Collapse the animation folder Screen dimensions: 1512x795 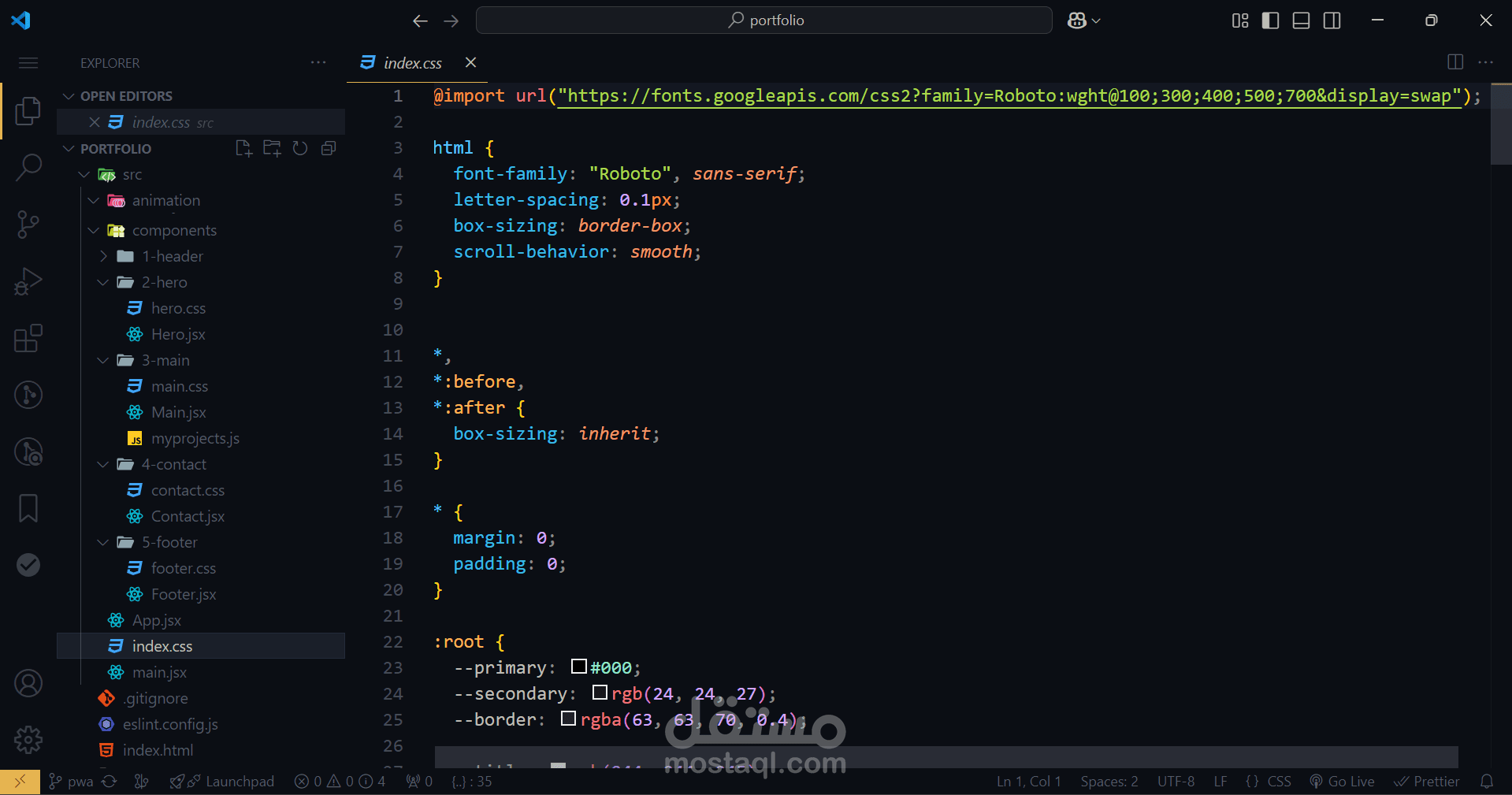click(94, 200)
